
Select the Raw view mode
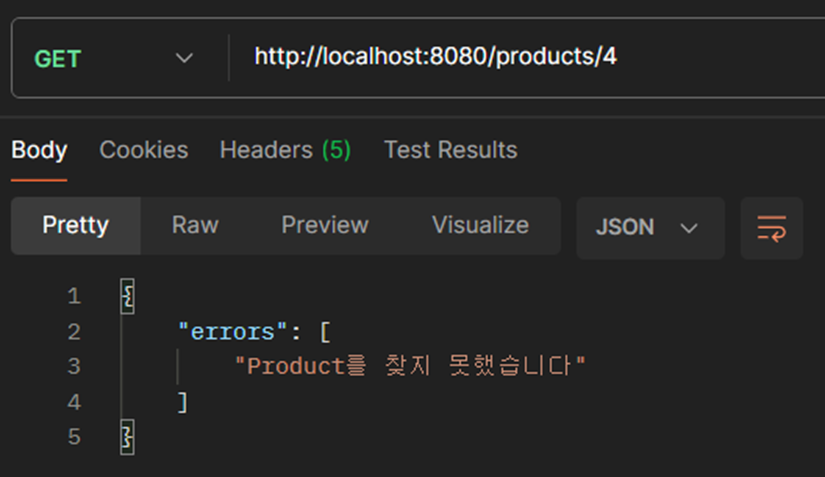[x=195, y=226]
